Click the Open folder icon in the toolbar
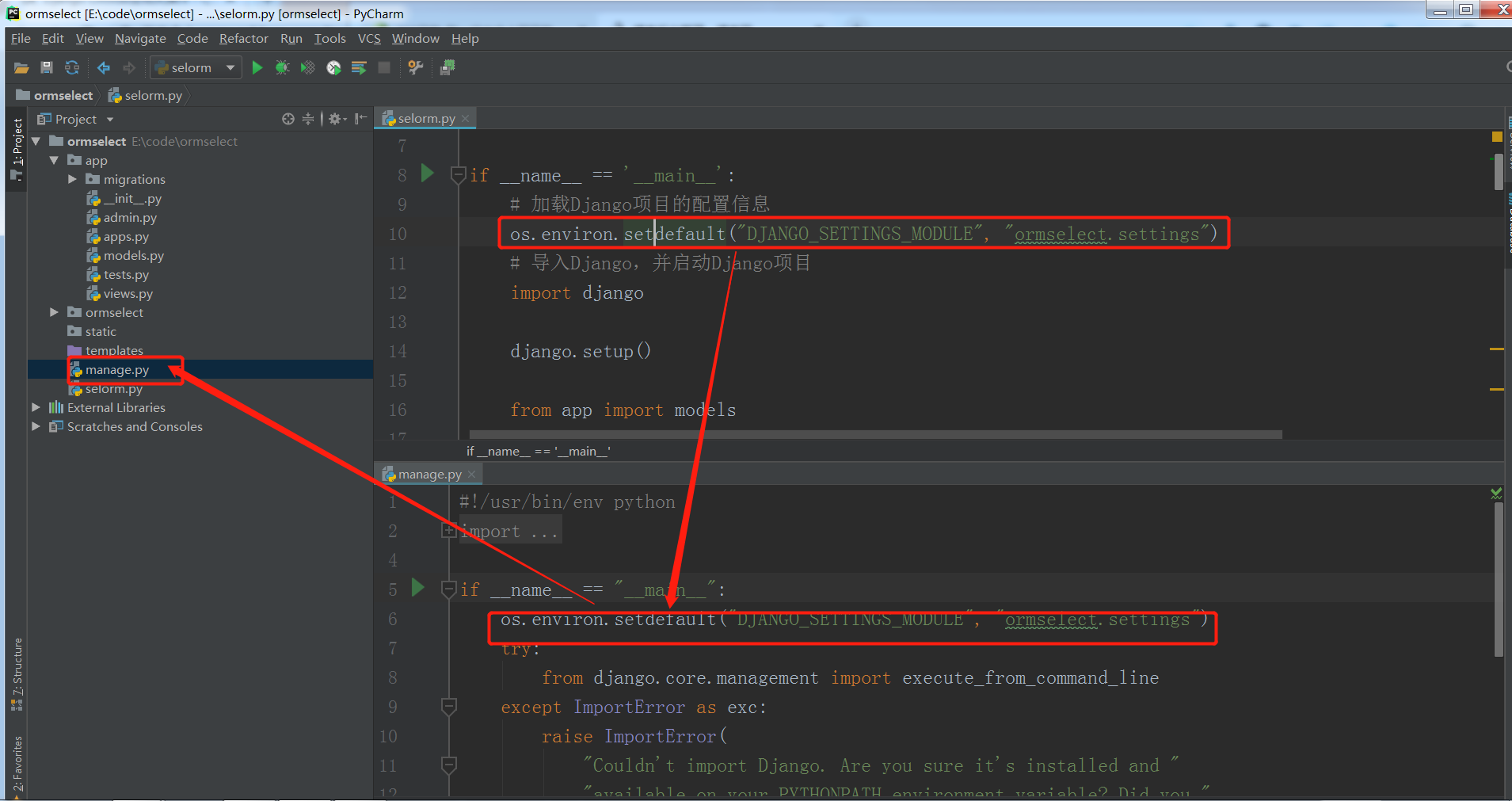Viewport: 1512px width, 801px height. (21, 68)
